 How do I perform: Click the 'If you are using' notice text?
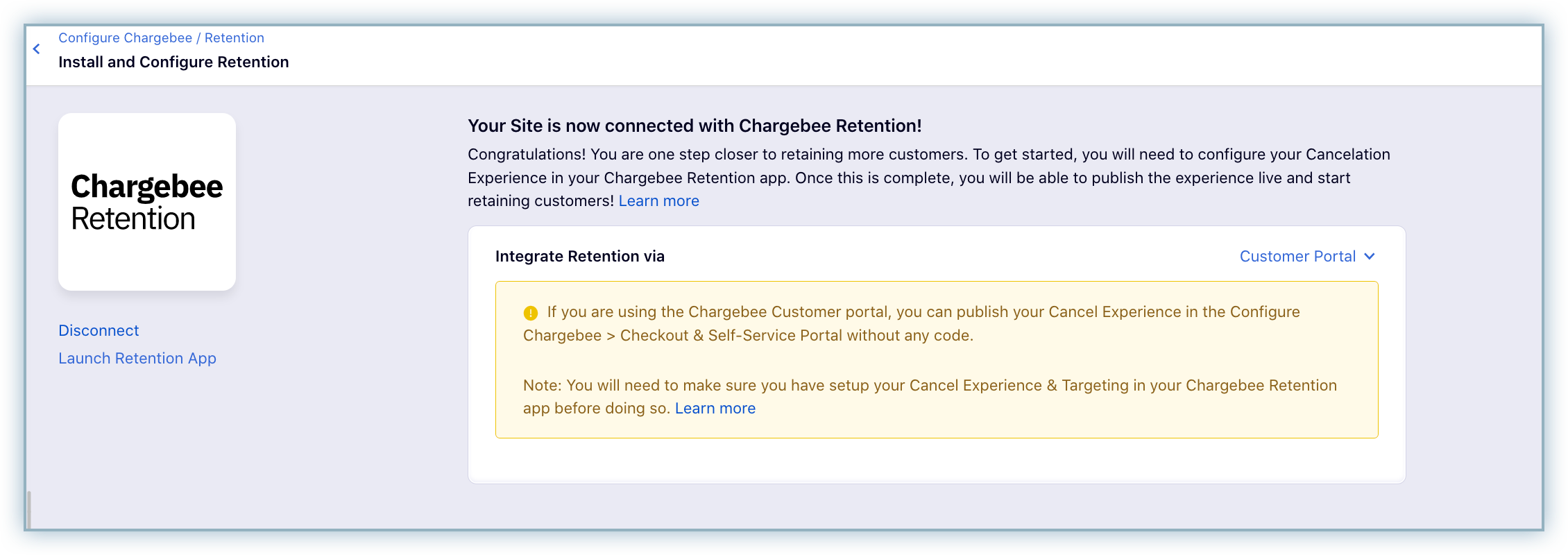point(912,324)
